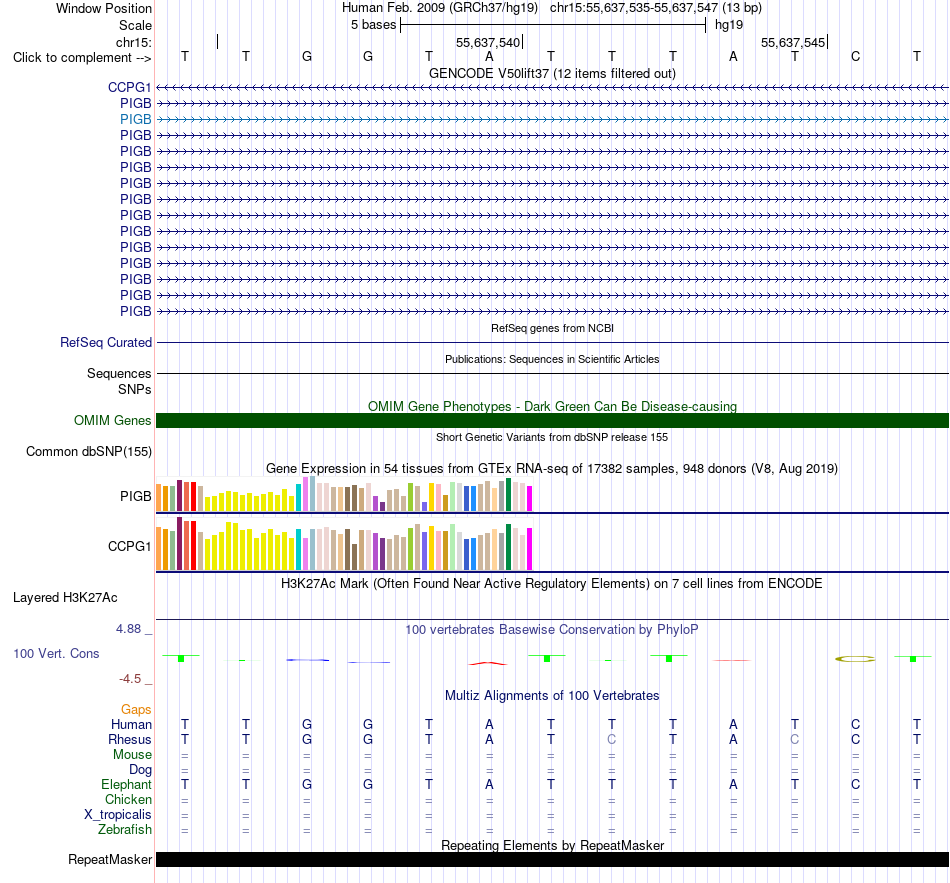Click 'Publications: Sequences in Scientific Articles' title
The image size is (950, 883).
[552, 359]
